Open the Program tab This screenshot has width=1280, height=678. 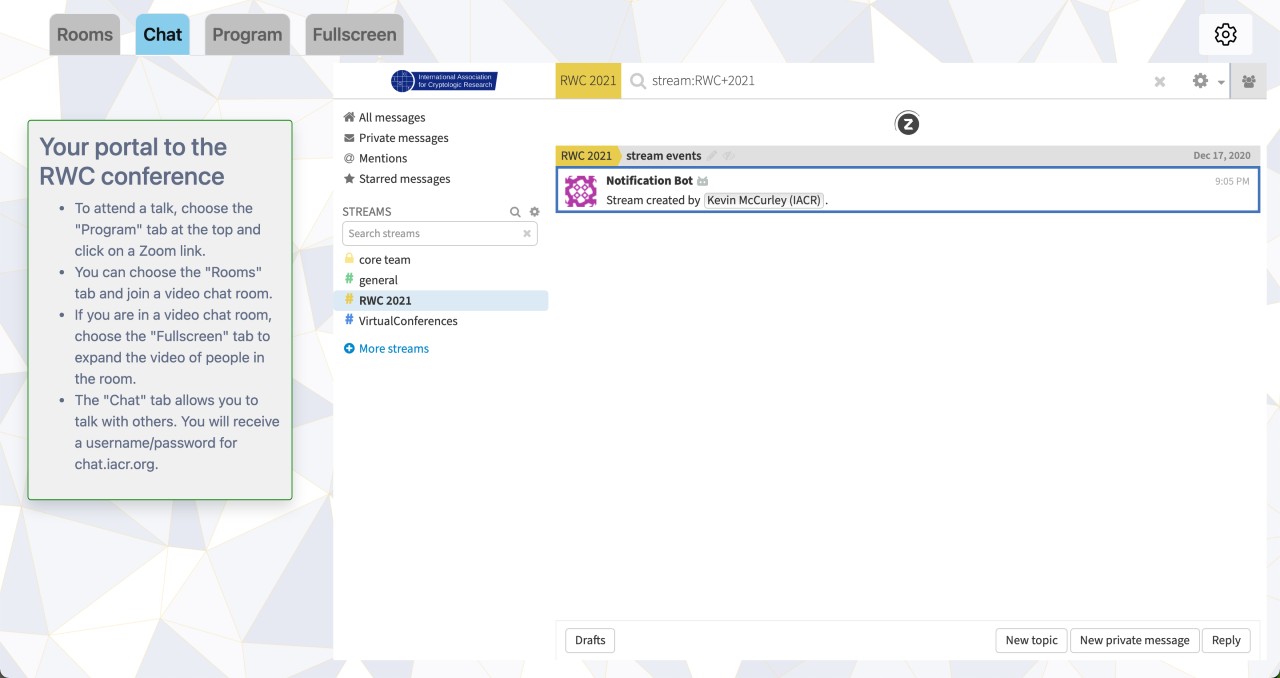[x=247, y=34]
